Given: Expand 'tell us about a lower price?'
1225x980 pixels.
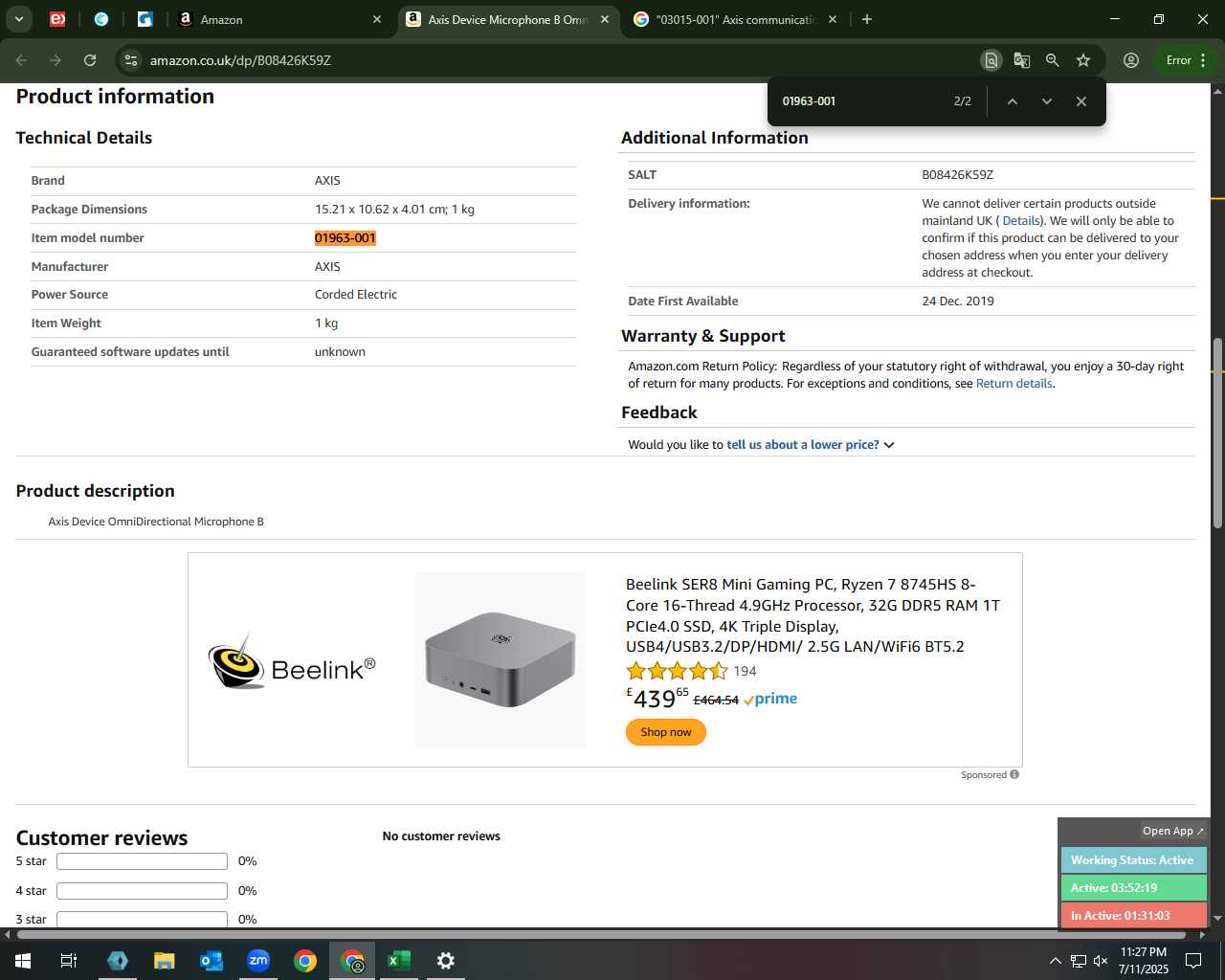Looking at the screenshot, I should point(810,445).
